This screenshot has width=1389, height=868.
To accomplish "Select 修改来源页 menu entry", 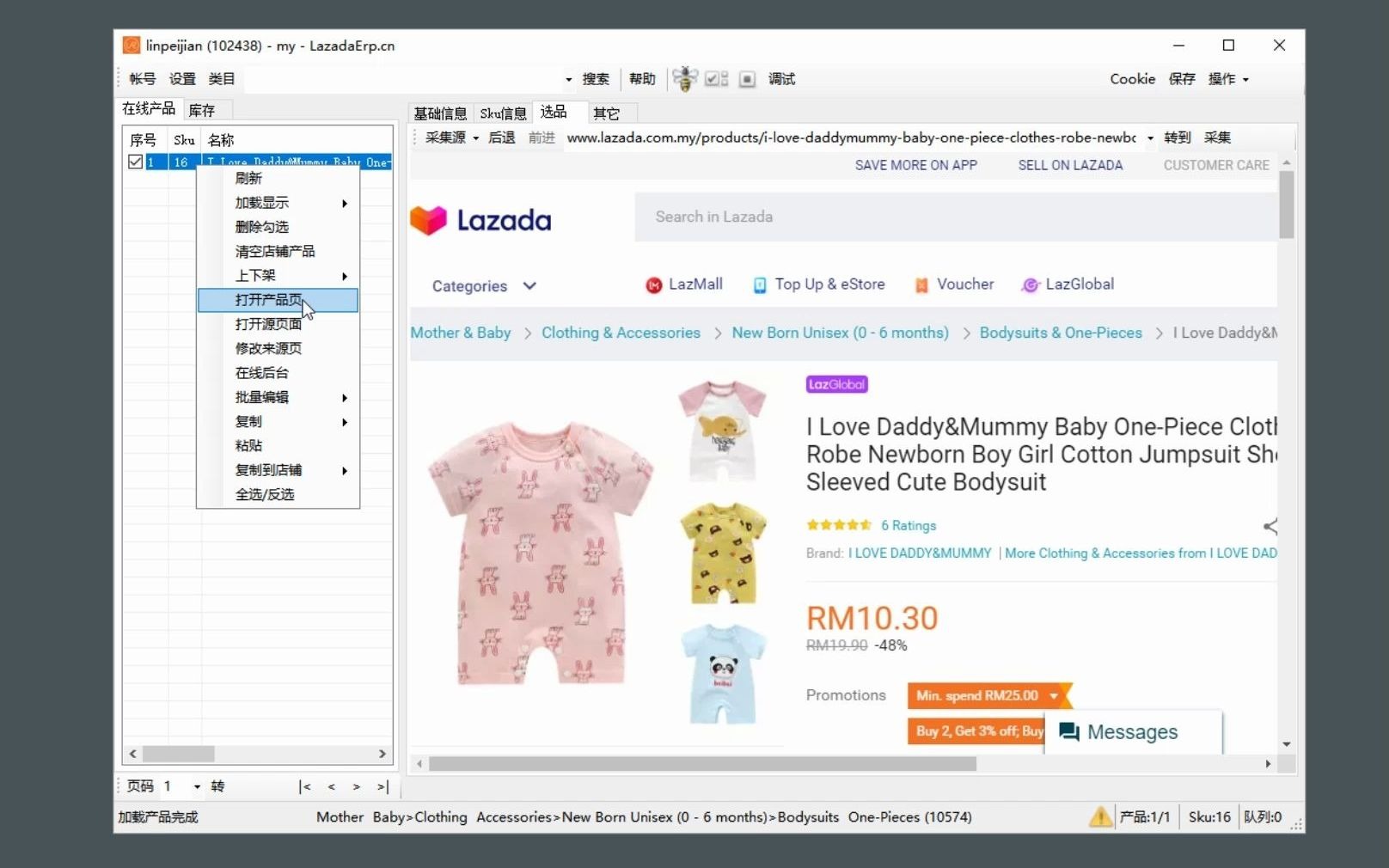I will [278, 348].
